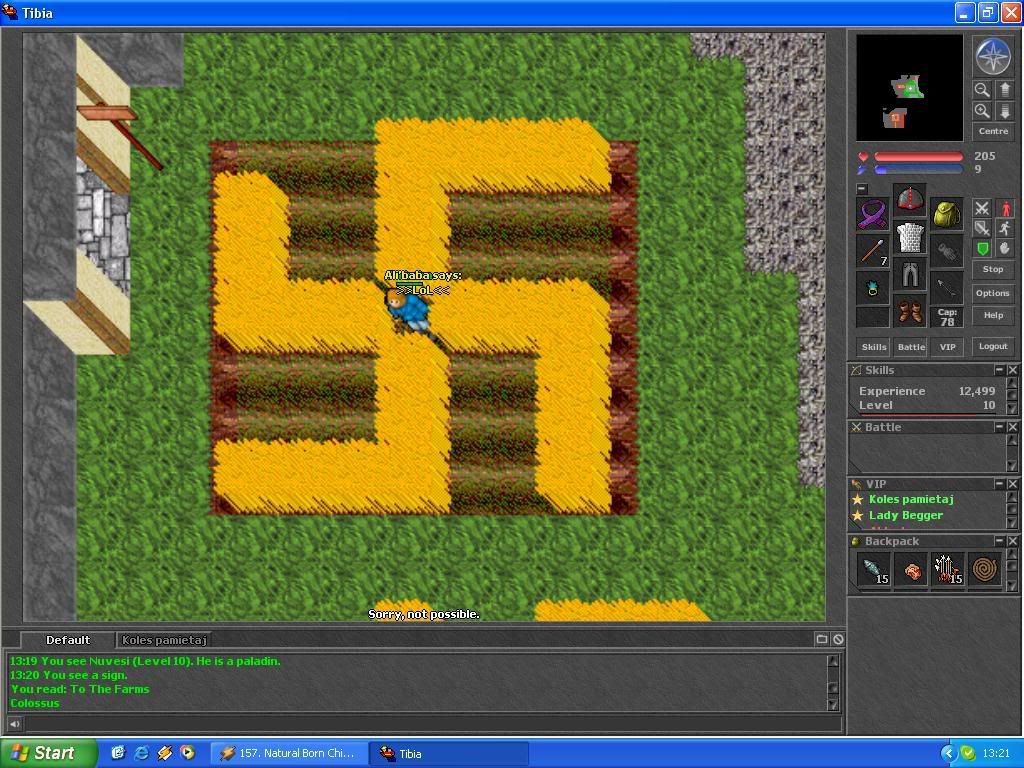The width and height of the screenshot is (1024, 768).
Task: Select the brown leather boots slot
Action: tap(909, 312)
